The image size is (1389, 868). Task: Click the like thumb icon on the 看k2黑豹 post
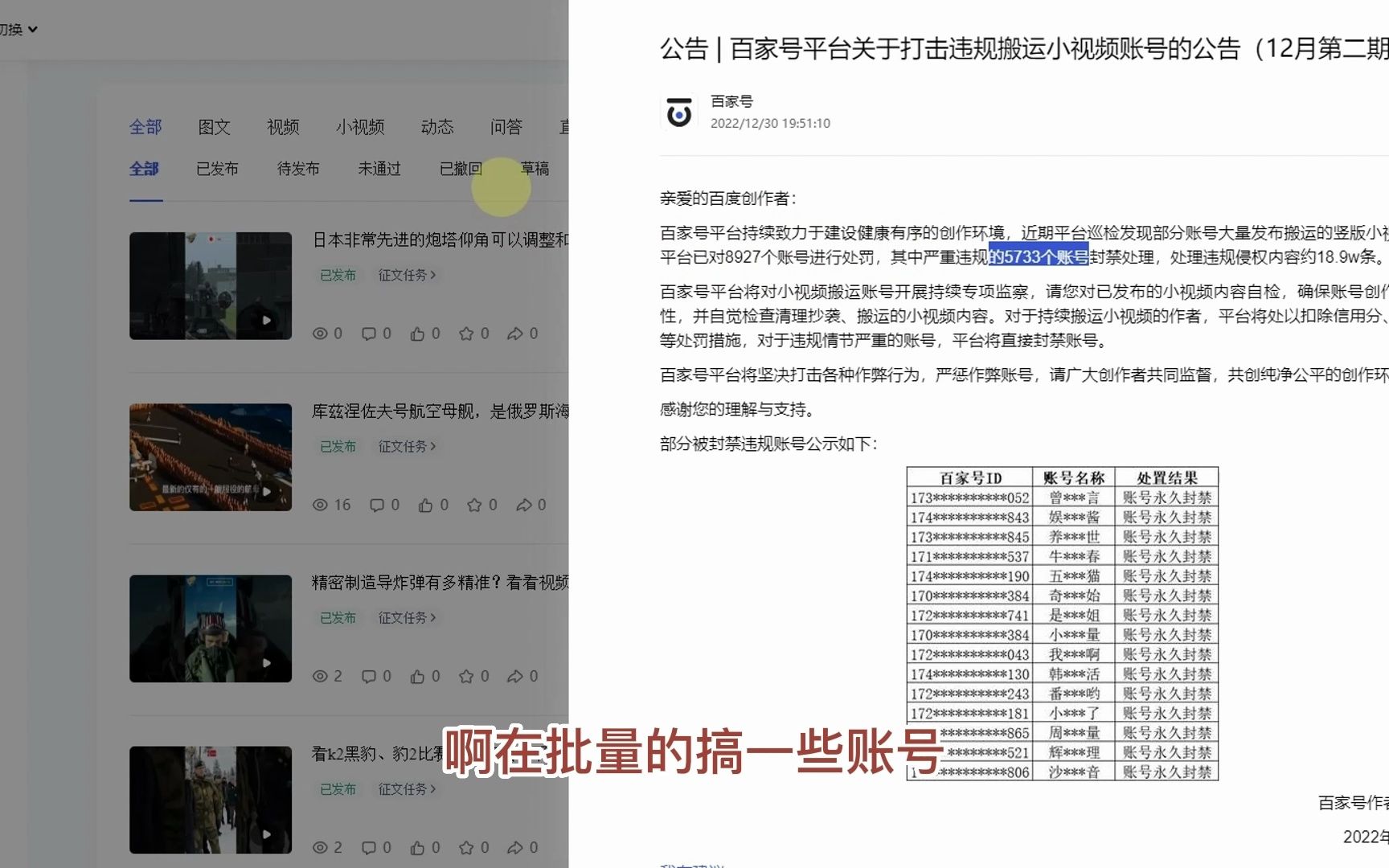(417, 848)
